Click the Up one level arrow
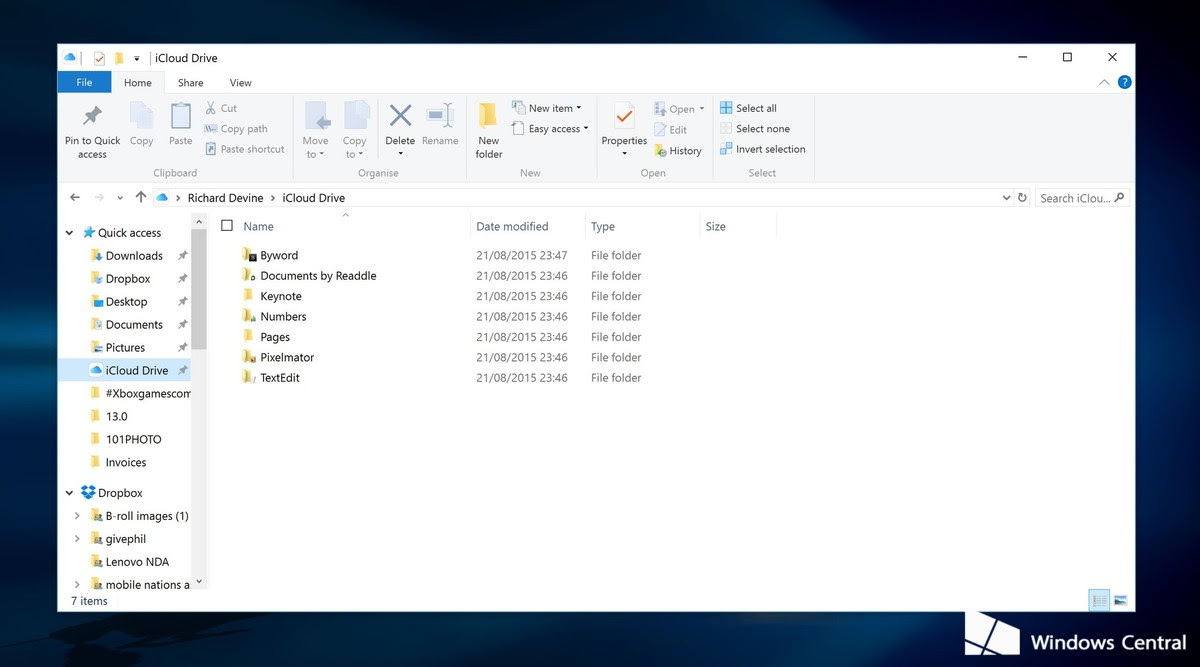The image size is (1200, 667). pos(140,198)
